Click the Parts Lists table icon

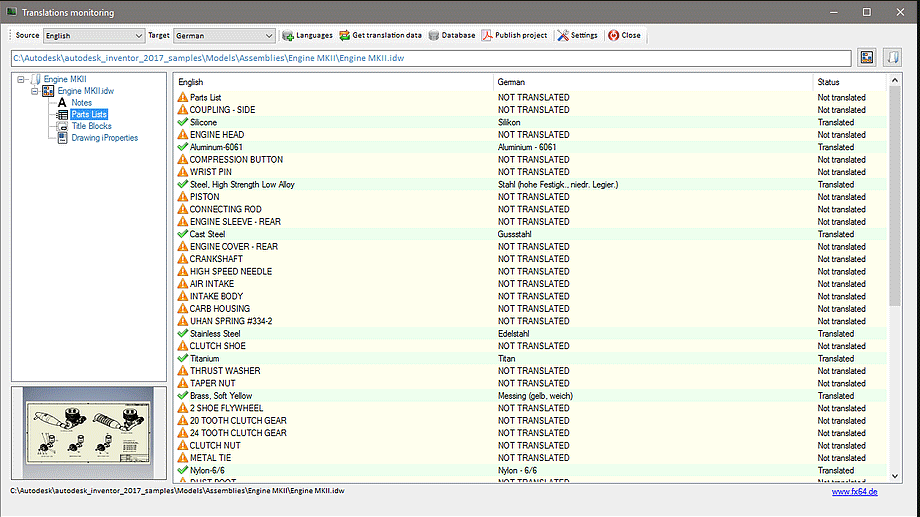62,114
